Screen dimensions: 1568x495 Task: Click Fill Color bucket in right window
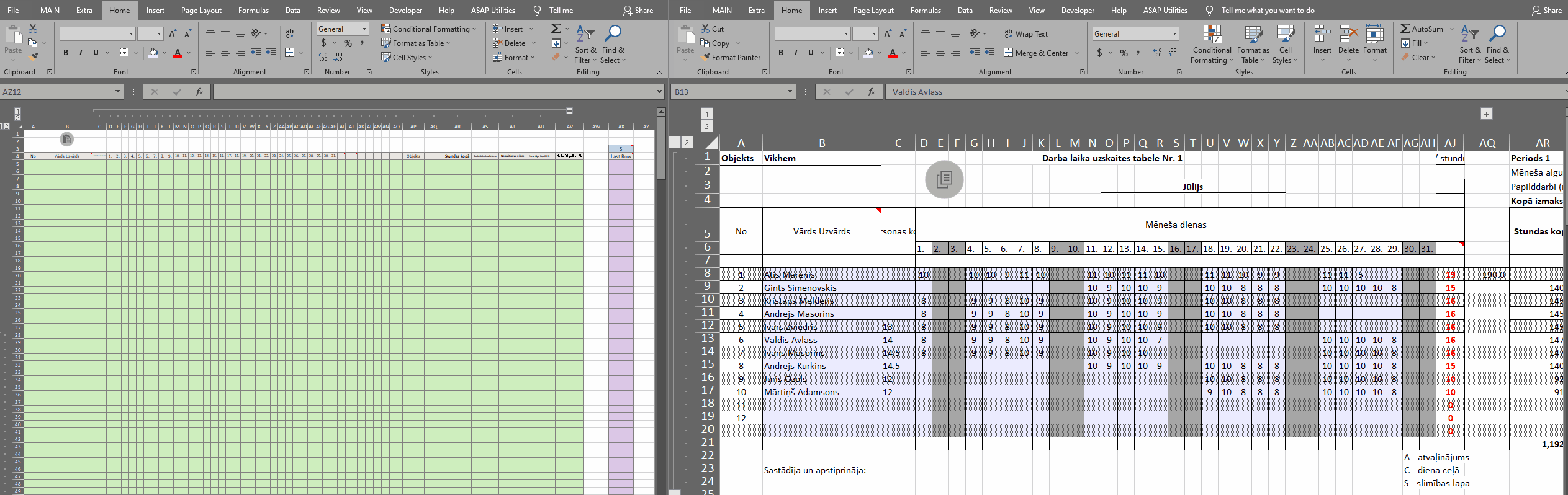868,53
